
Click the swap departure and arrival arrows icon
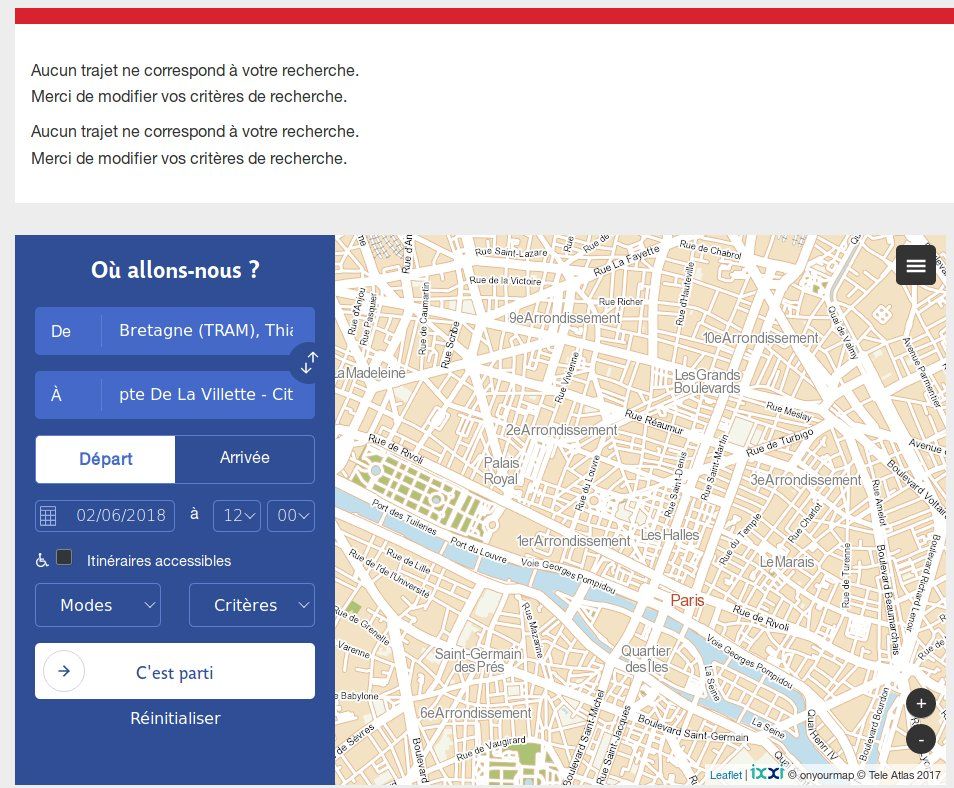click(308, 363)
